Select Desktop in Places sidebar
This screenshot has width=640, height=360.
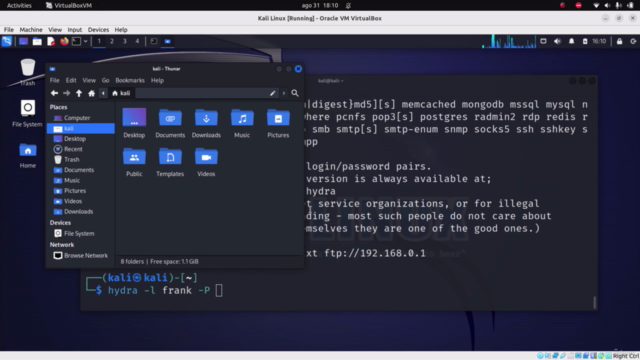(x=81, y=139)
